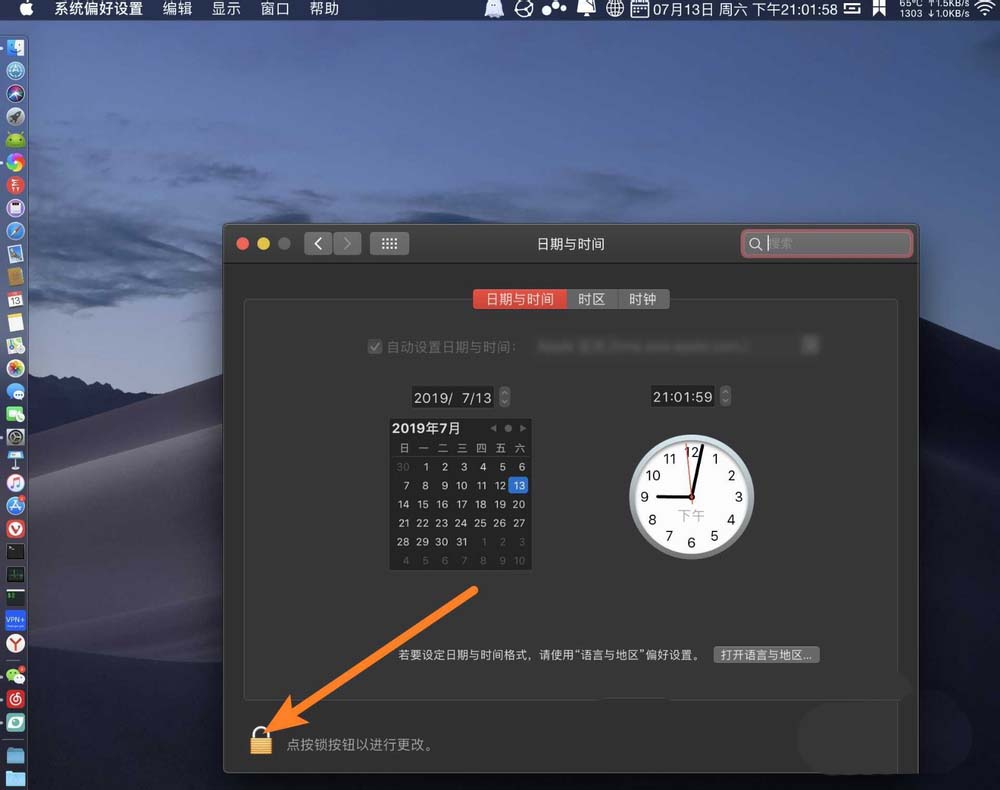Select July 20 on the calendar
The width and height of the screenshot is (1000, 790).
coord(518,504)
